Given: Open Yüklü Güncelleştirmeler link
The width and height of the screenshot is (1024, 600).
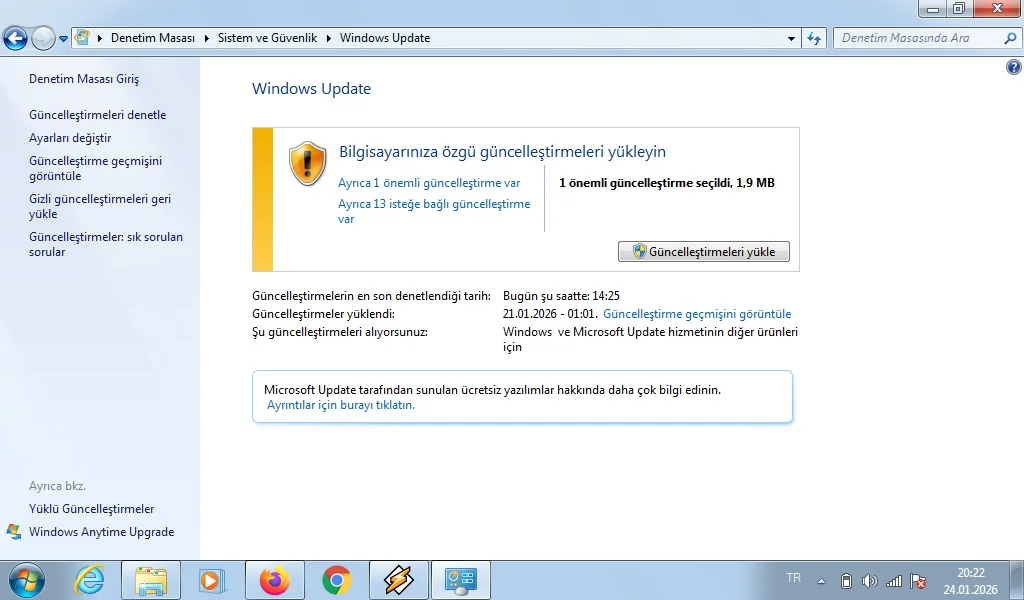Looking at the screenshot, I should [91, 509].
